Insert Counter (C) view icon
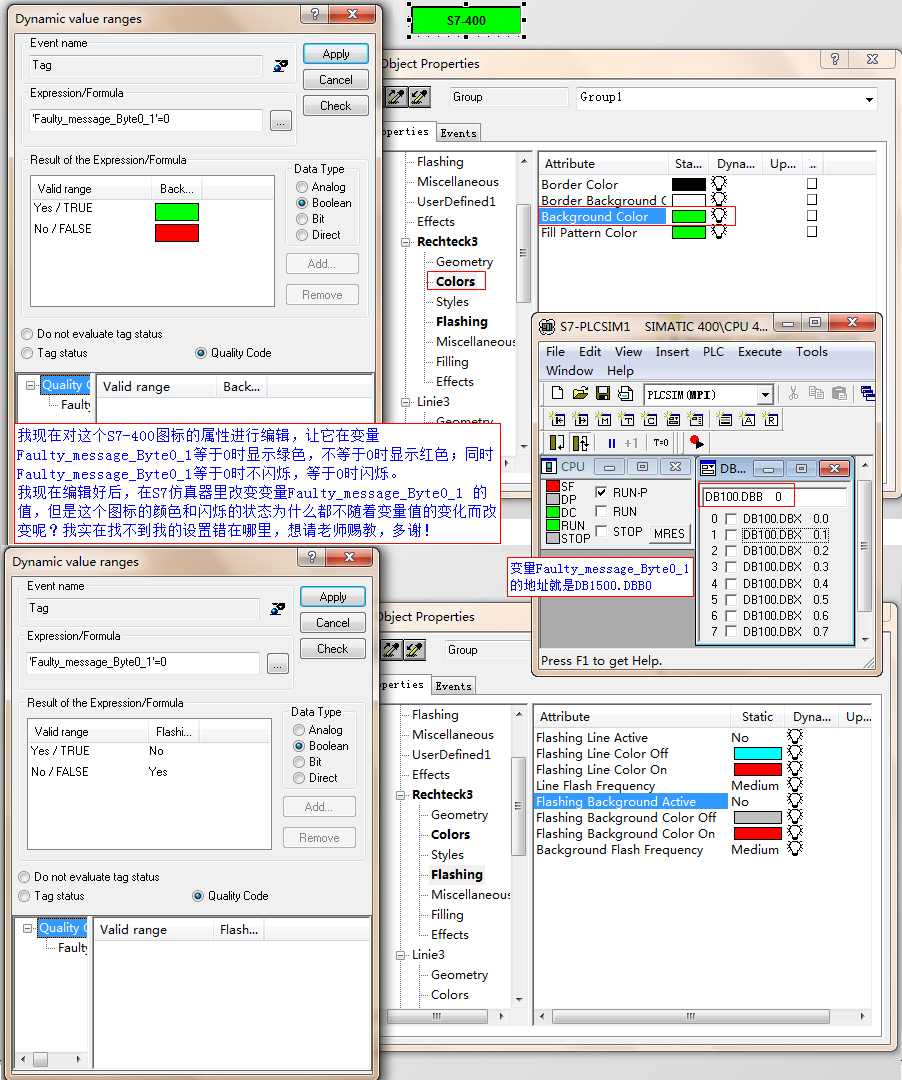Viewport: 902px width, 1080px height. coord(649,419)
